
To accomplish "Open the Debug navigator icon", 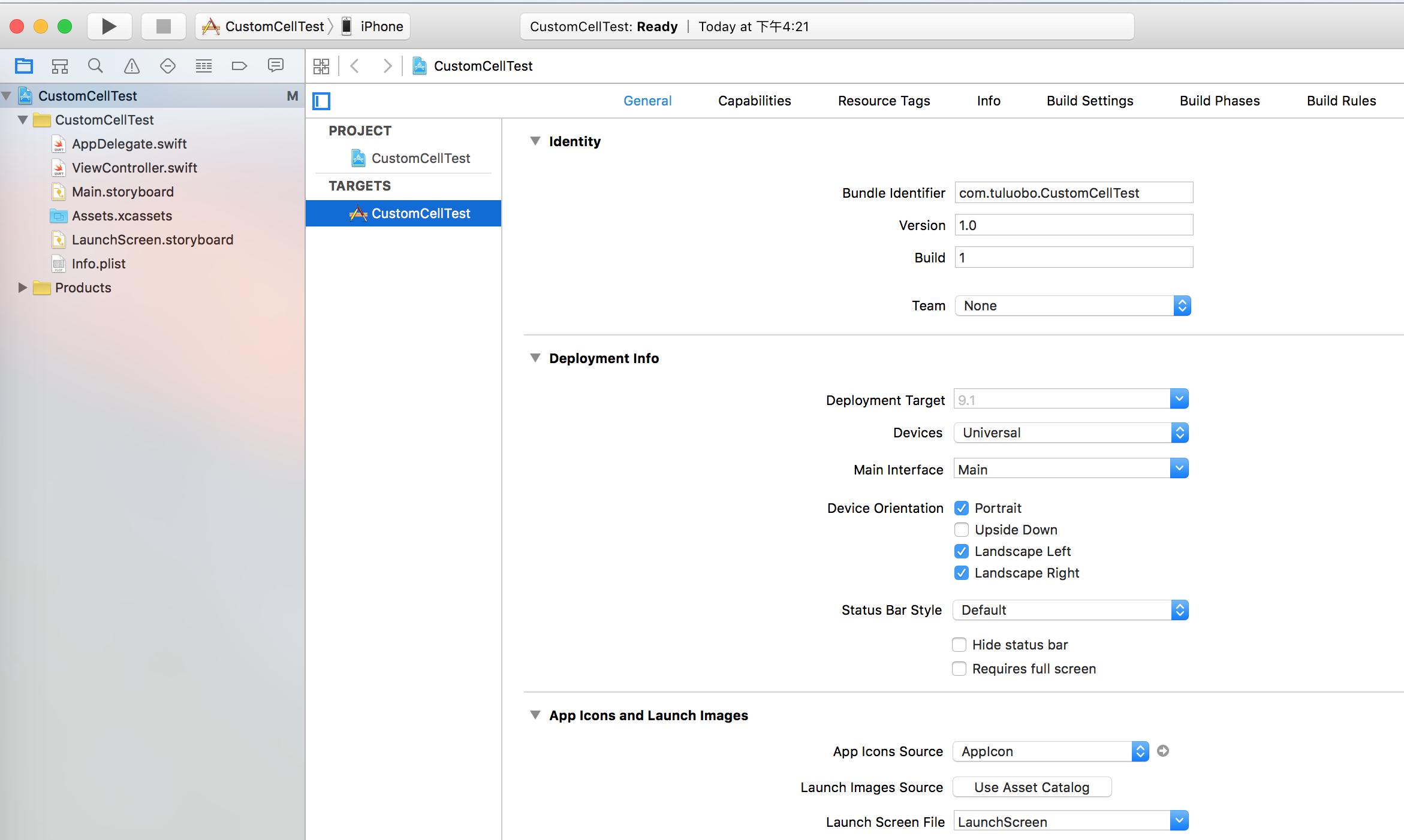I will click(x=204, y=66).
